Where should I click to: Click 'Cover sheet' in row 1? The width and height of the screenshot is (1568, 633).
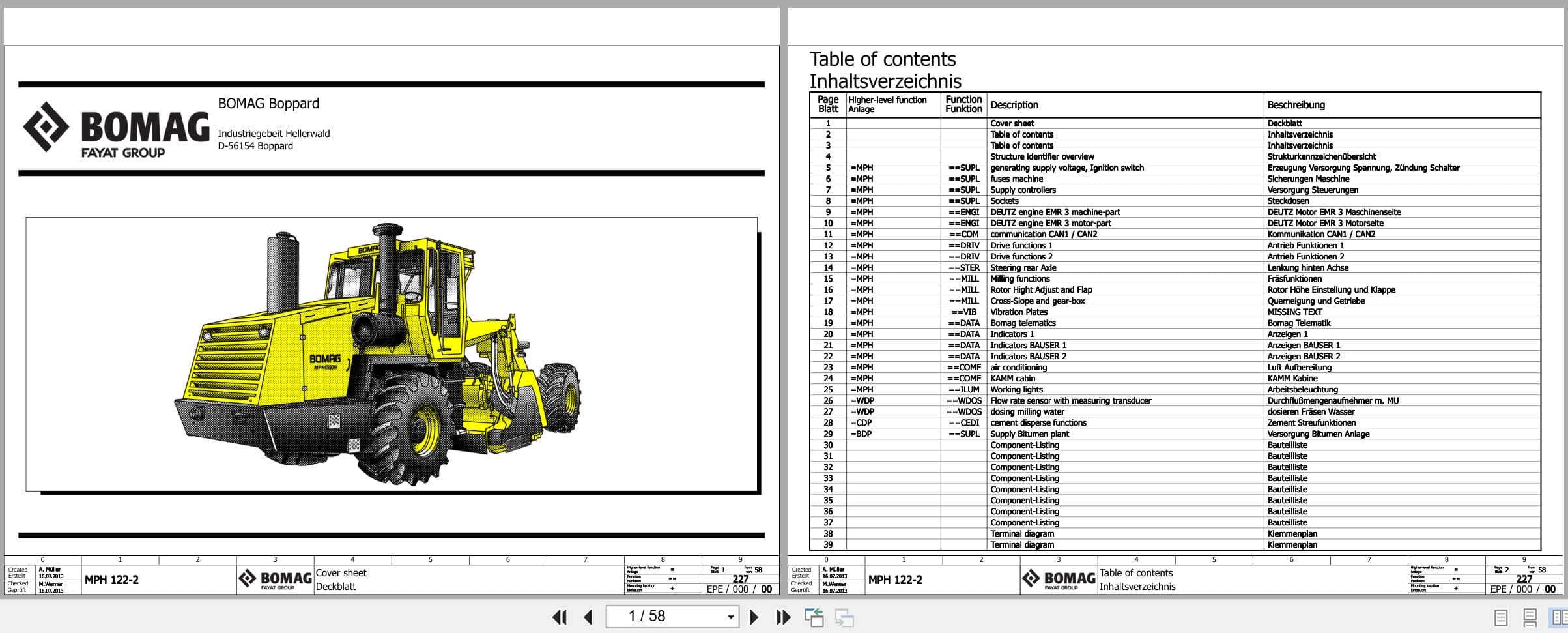(x=1012, y=123)
